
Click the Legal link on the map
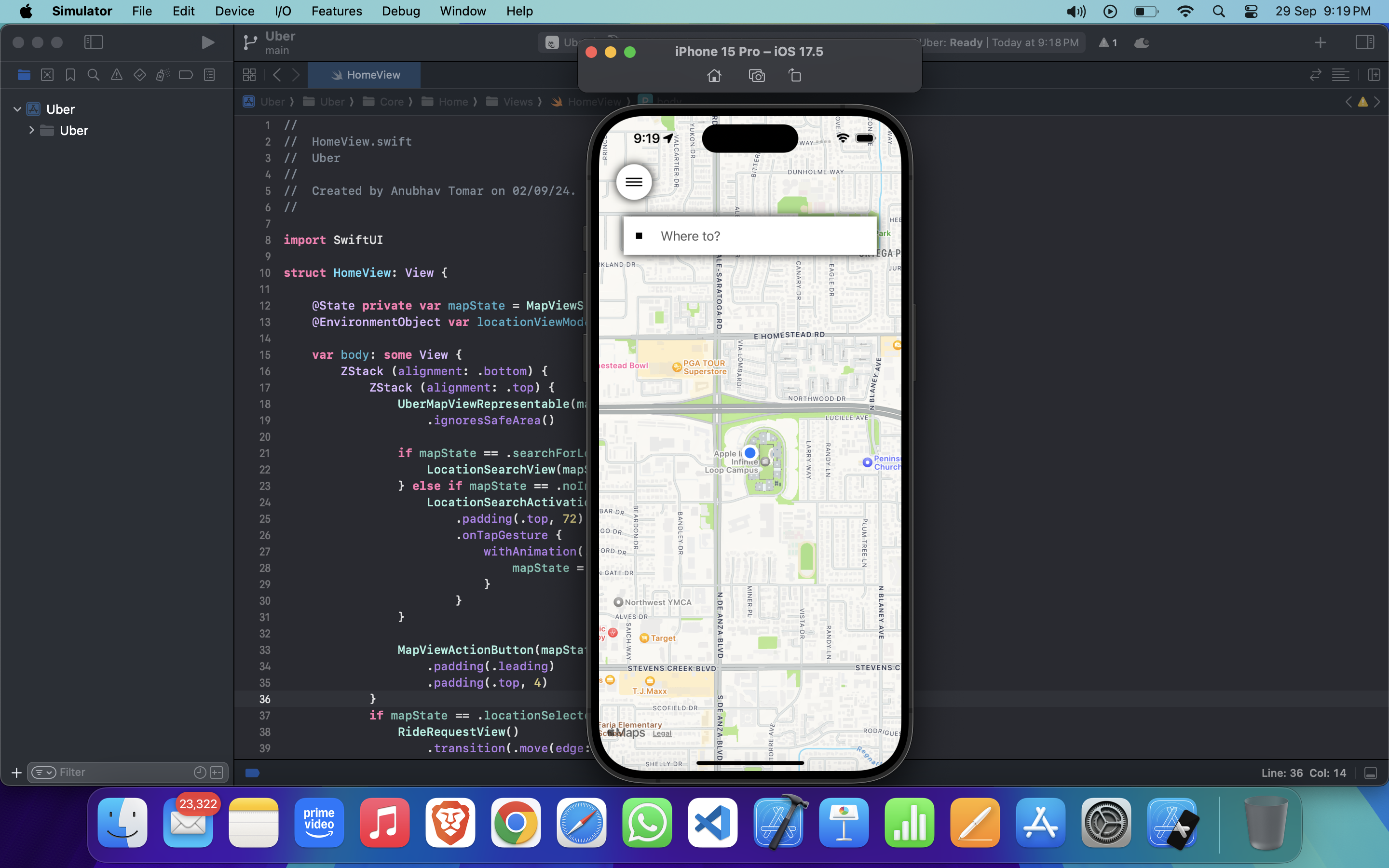click(x=662, y=733)
